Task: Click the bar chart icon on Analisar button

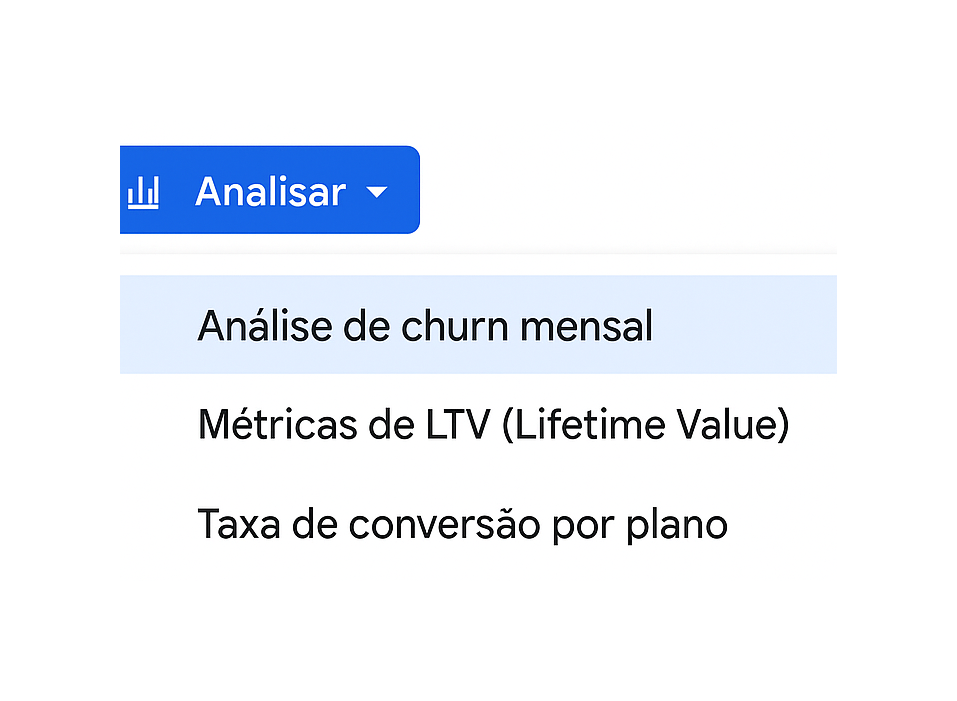Action: [143, 192]
